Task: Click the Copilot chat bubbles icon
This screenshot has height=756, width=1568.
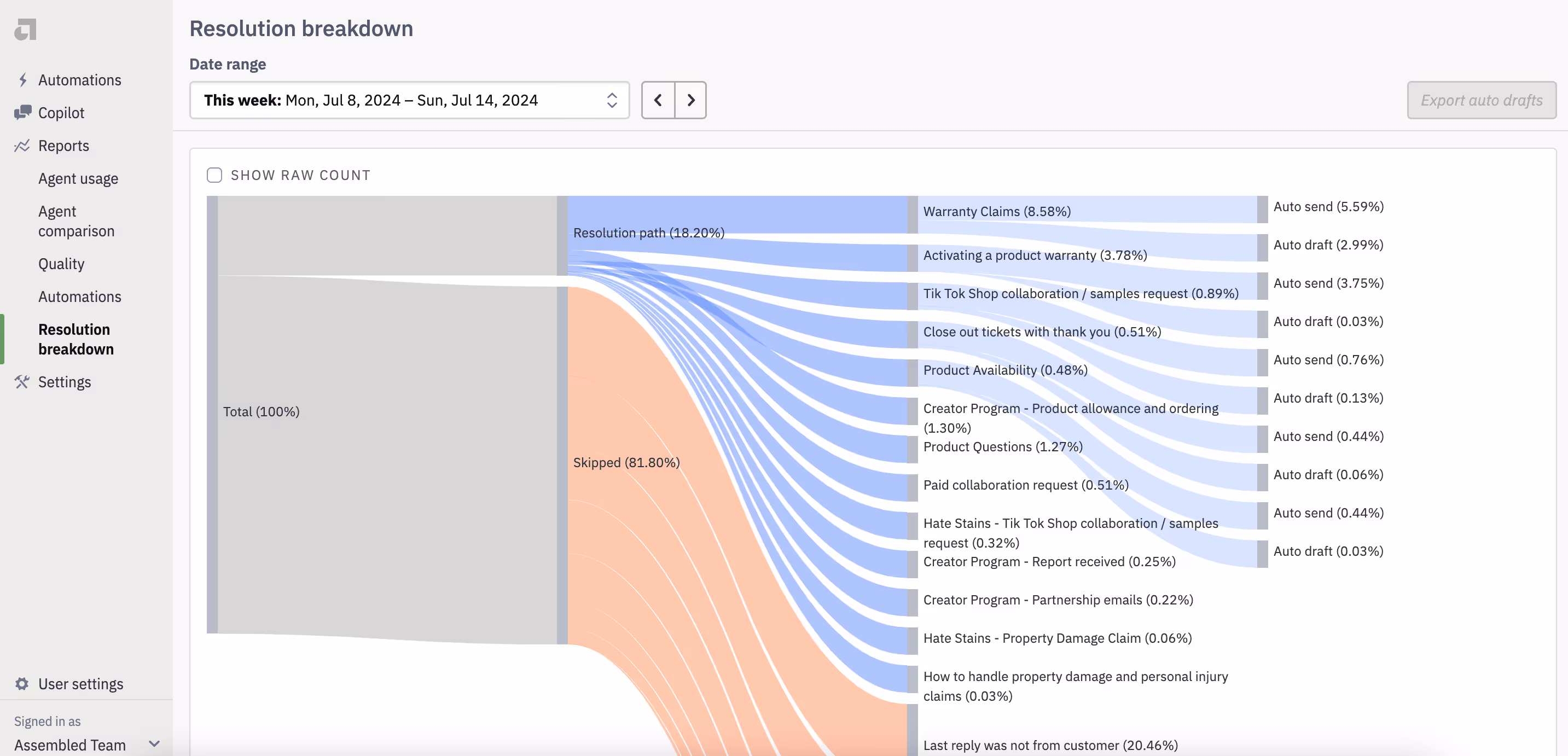Action: coord(22,112)
